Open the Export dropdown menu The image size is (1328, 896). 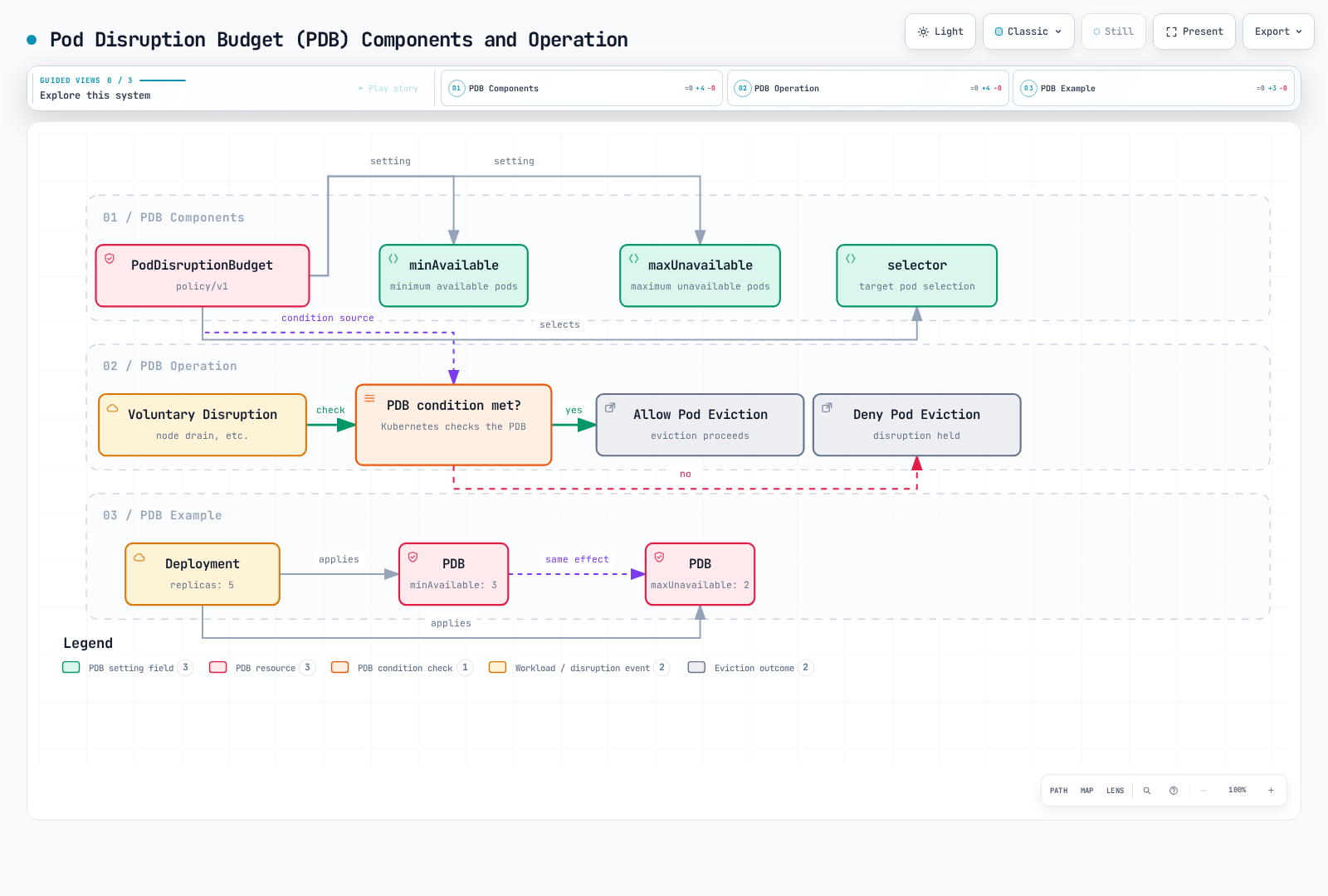tap(1278, 32)
